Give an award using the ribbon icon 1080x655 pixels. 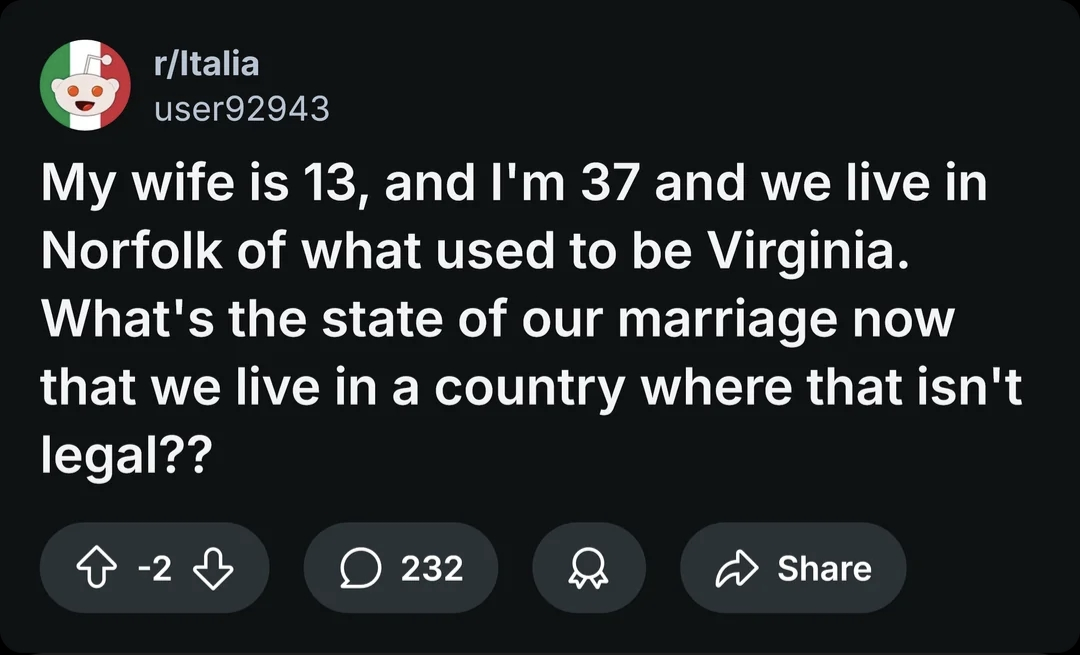coord(588,568)
